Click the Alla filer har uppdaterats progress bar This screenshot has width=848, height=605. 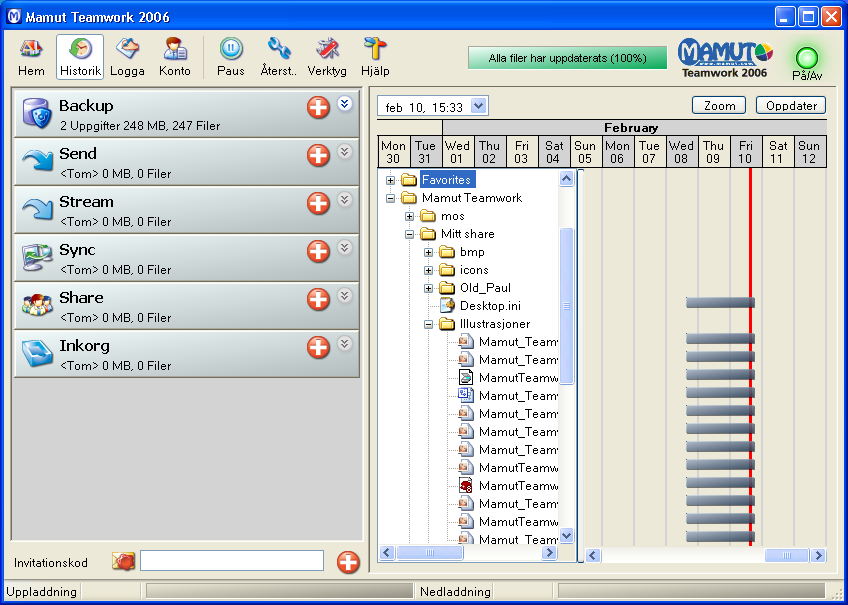click(x=567, y=58)
